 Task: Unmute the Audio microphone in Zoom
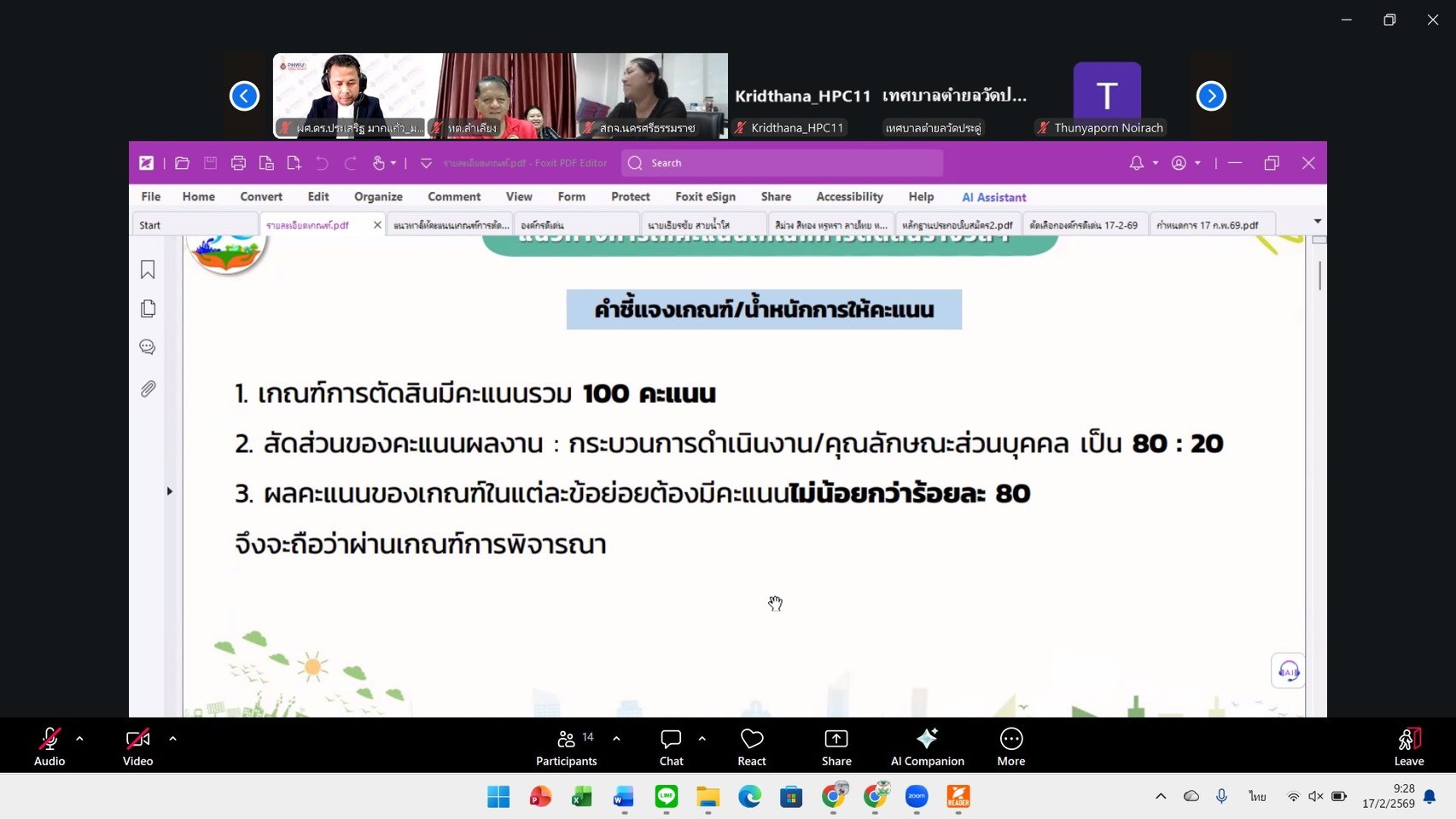click(x=50, y=746)
